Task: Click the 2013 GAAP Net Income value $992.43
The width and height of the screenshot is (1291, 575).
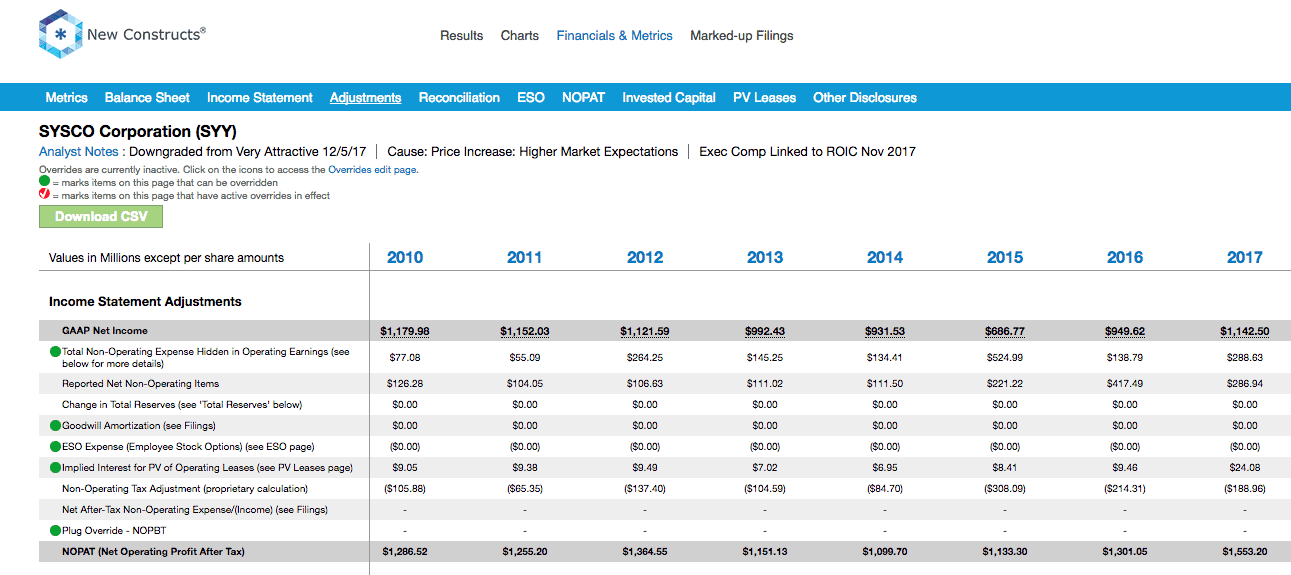Action: [x=765, y=331]
